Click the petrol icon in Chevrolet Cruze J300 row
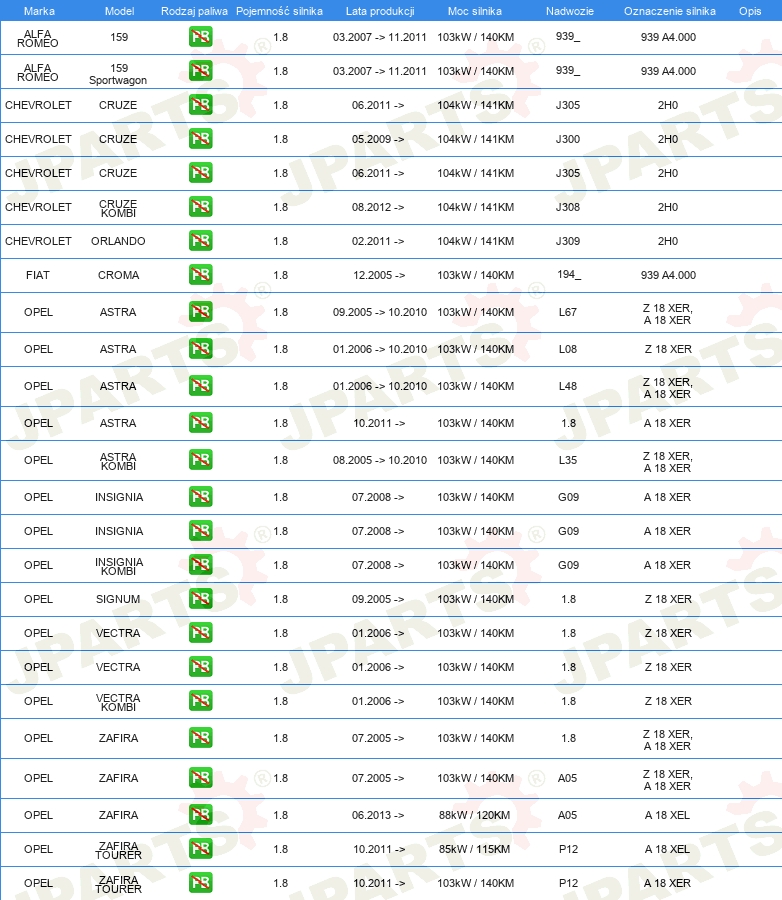The width and height of the screenshot is (782, 900). click(x=200, y=138)
